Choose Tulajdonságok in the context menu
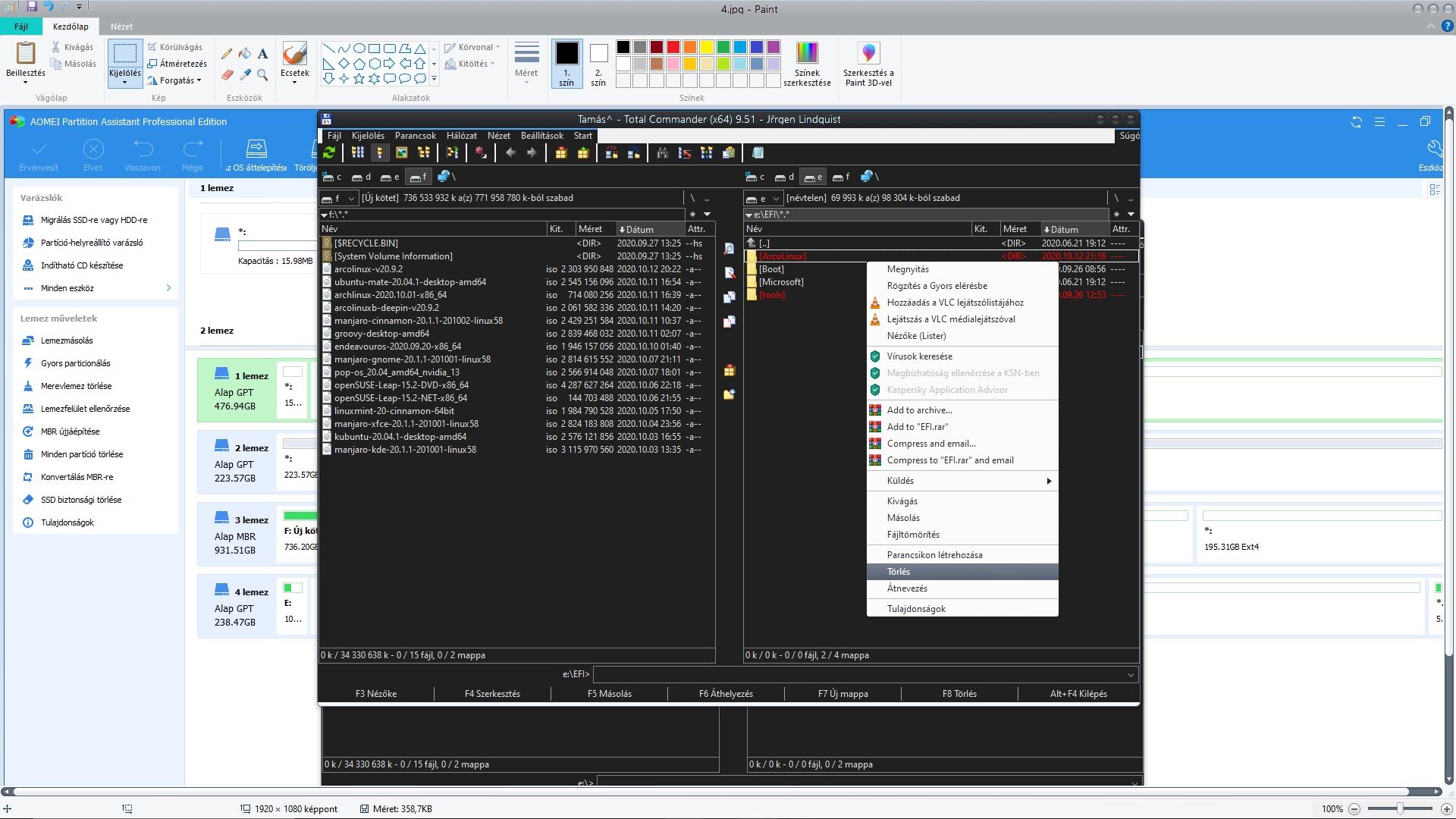This screenshot has width=1456, height=819. pyautogui.click(x=962, y=609)
